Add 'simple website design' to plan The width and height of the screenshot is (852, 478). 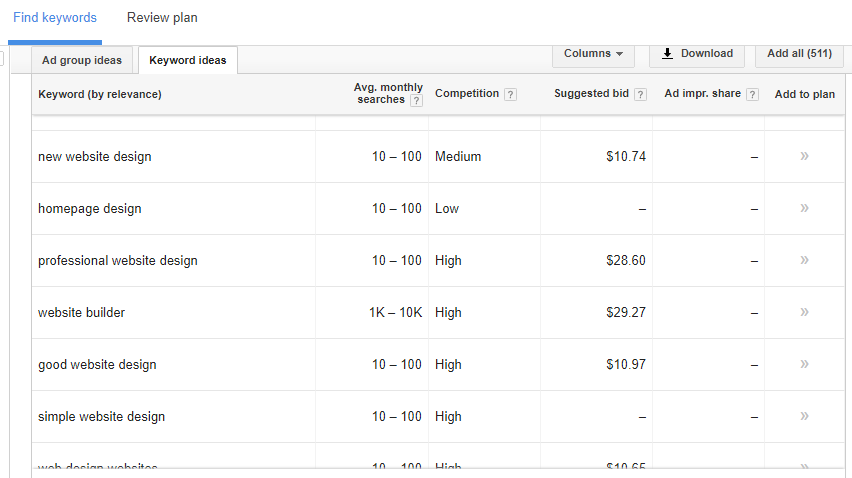pos(804,416)
